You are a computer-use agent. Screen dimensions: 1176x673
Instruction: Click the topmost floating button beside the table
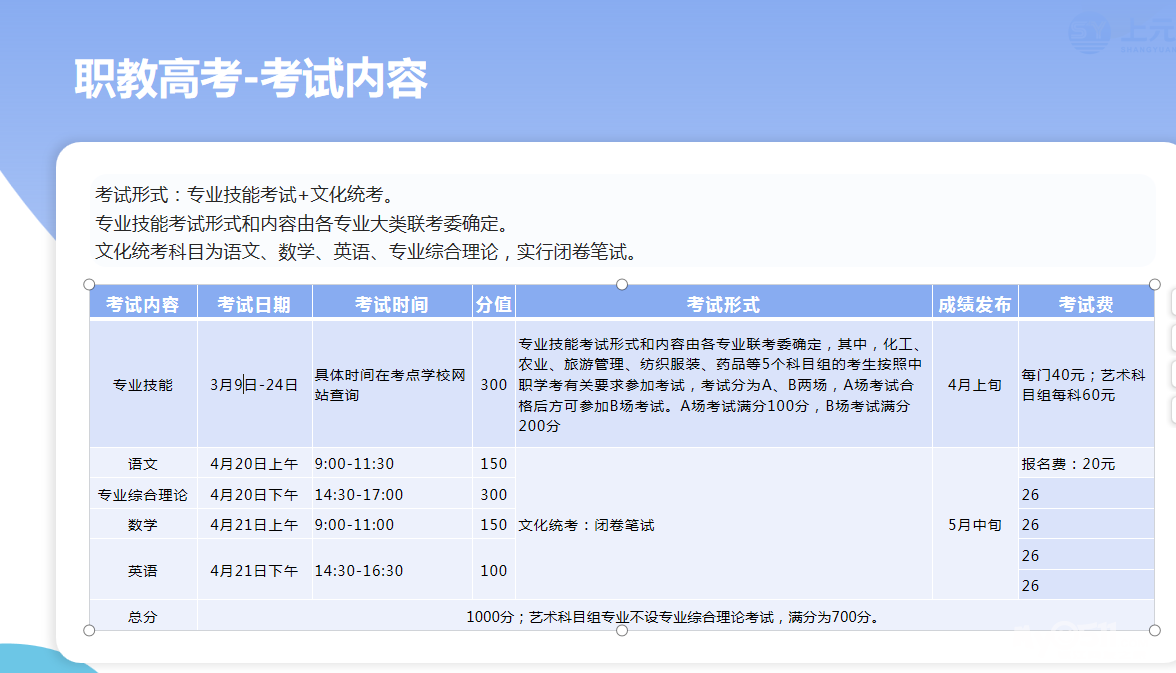click(x=1172, y=302)
